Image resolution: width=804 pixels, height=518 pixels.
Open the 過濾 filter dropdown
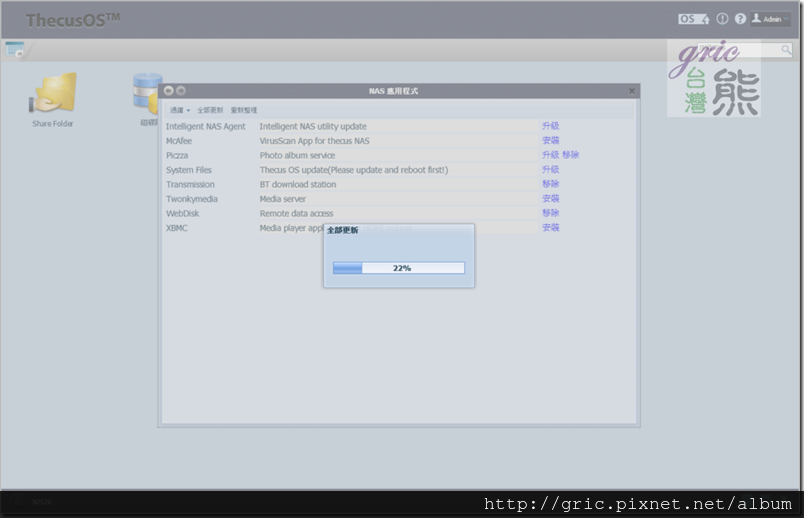click(x=180, y=110)
